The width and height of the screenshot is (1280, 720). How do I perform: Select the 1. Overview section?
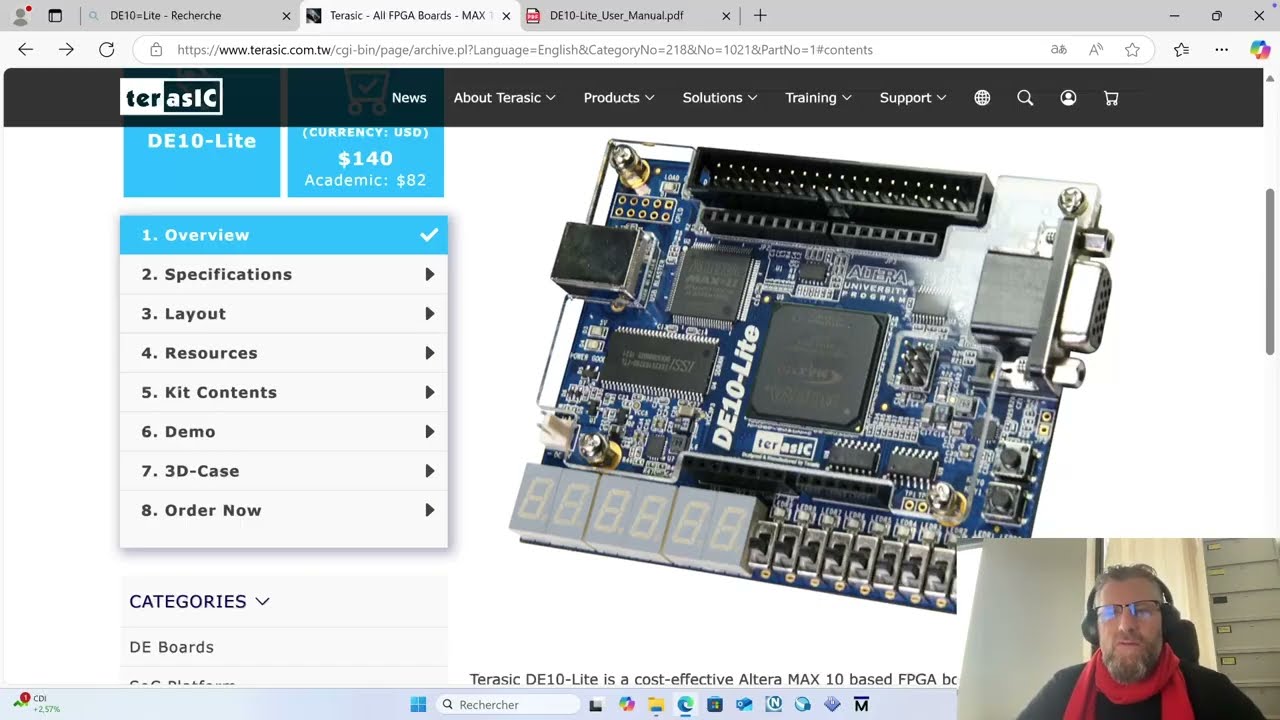[284, 235]
